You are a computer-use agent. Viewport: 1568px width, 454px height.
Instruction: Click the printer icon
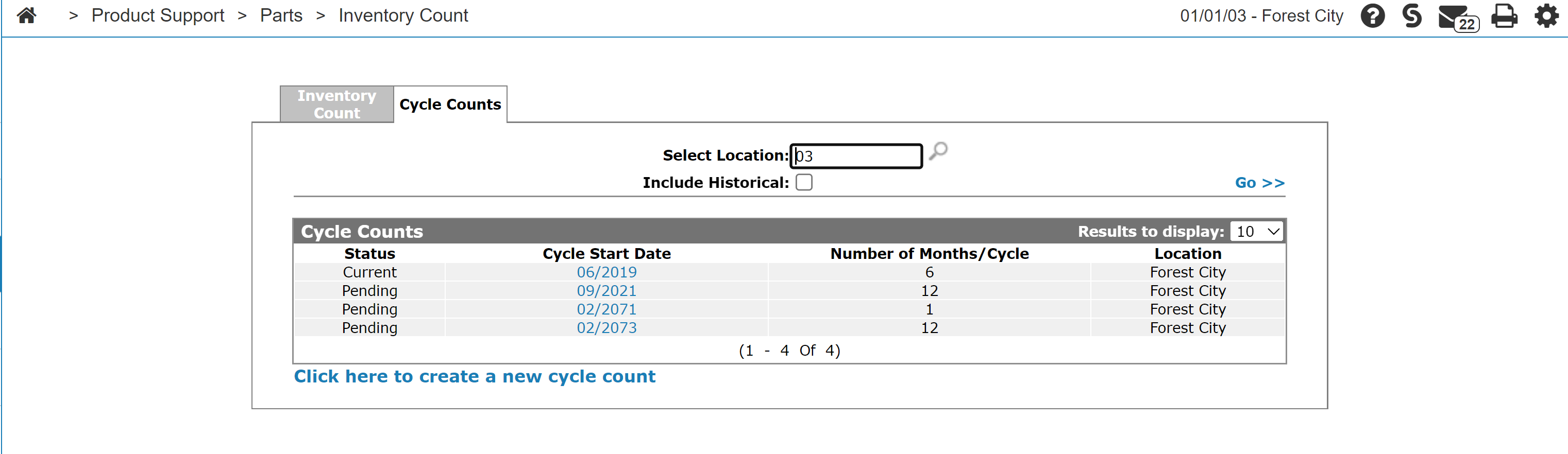(1504, 16)
